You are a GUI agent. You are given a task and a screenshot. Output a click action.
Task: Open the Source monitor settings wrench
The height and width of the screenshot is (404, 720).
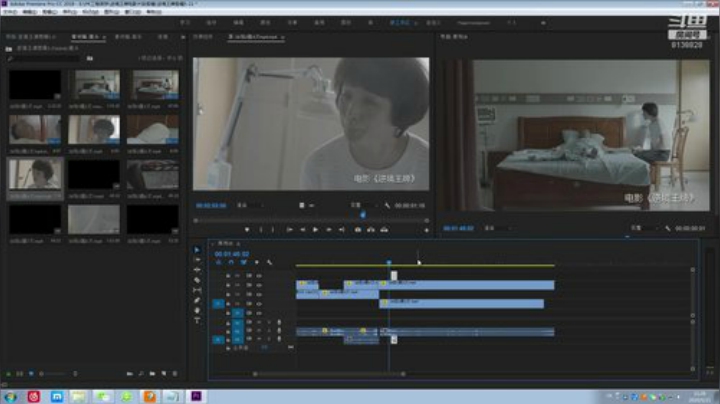tap(388, 206)
